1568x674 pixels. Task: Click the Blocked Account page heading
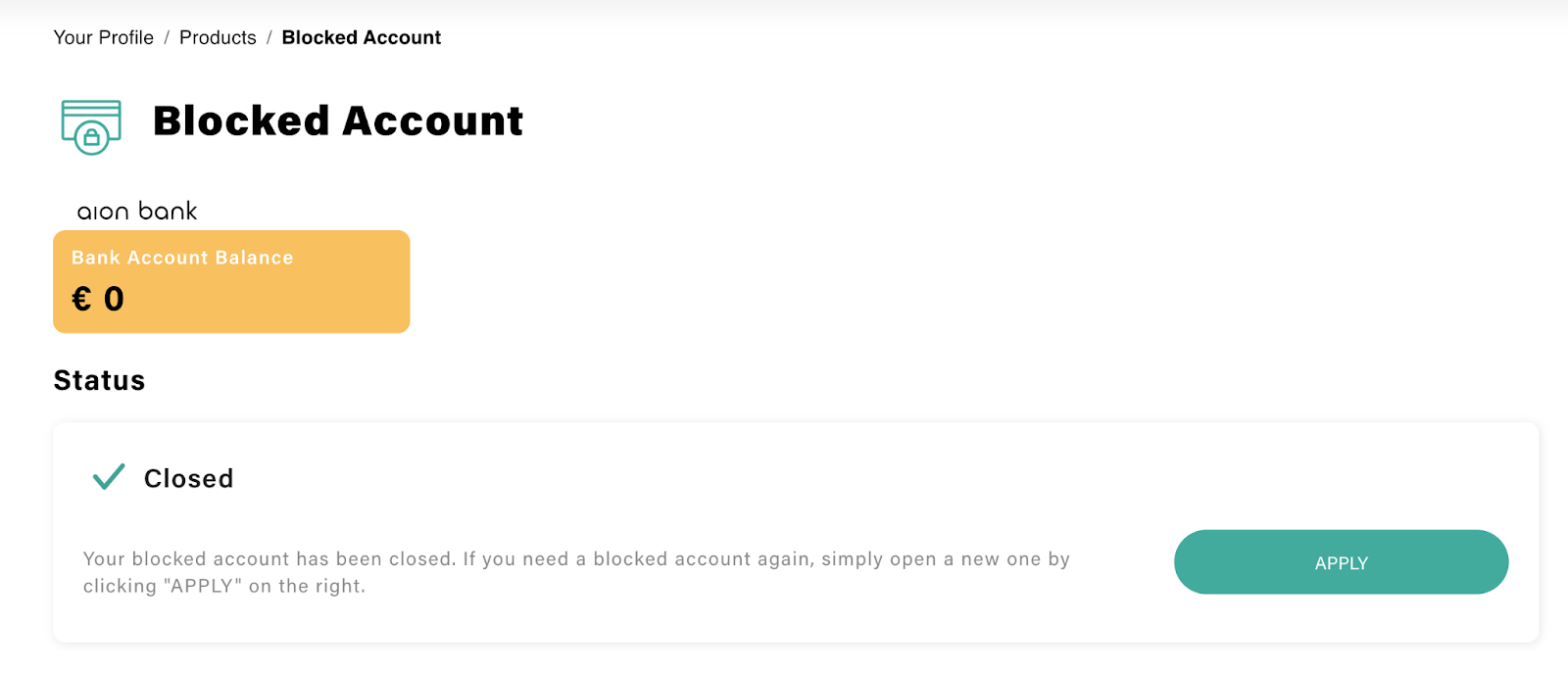[x=338, y=121]
